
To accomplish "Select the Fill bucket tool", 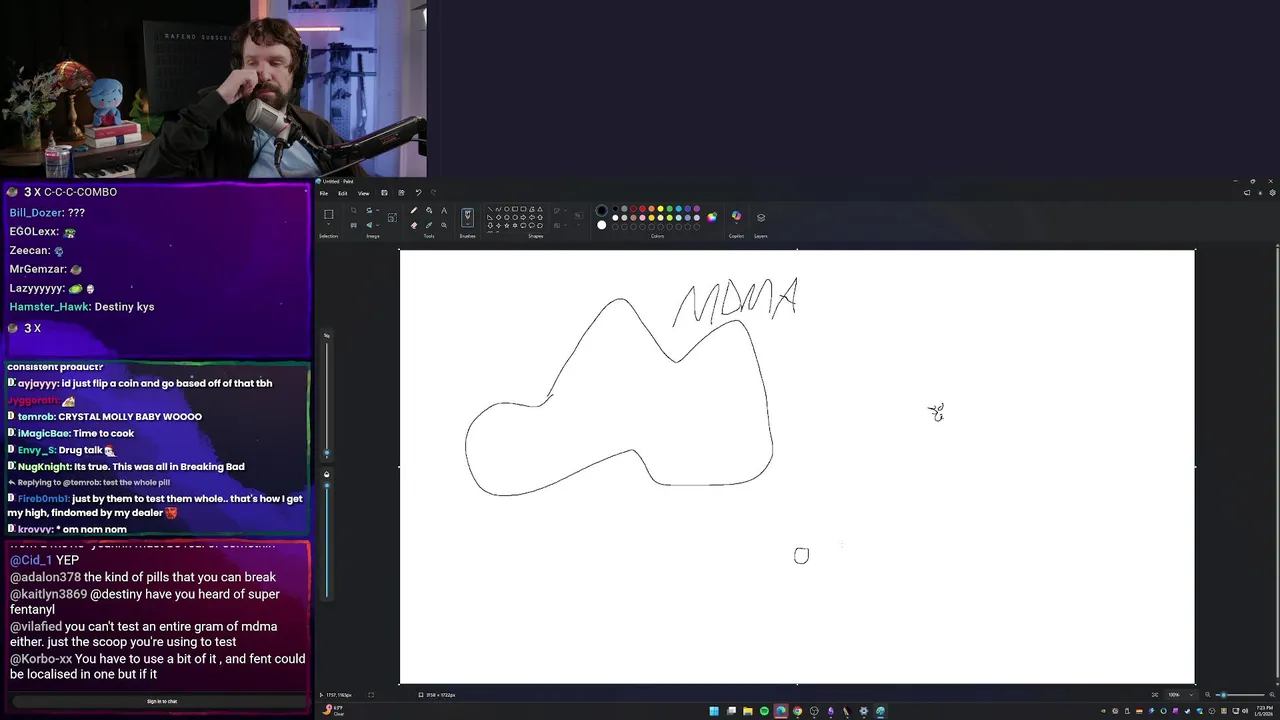I will (x=429, y=210).
